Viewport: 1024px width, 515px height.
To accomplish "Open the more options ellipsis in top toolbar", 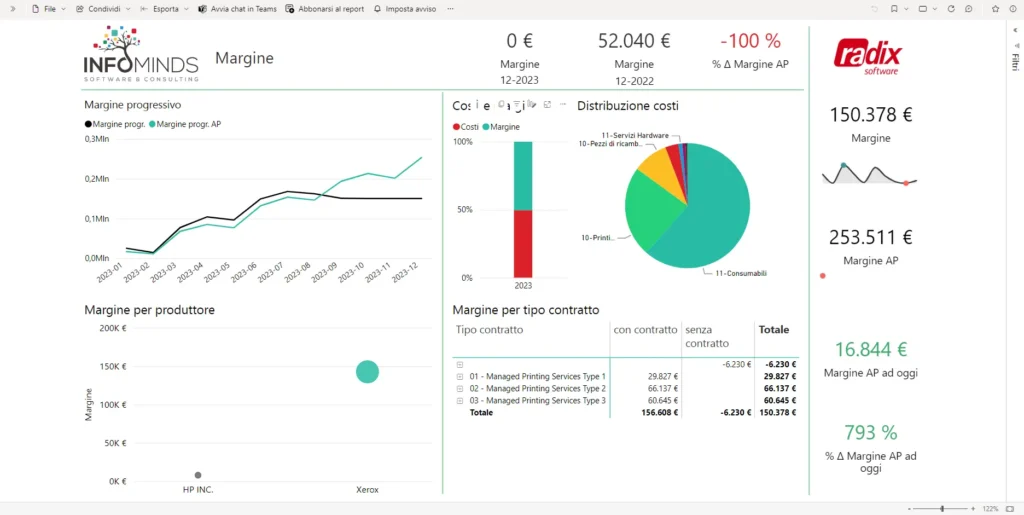I will (450, 9).
